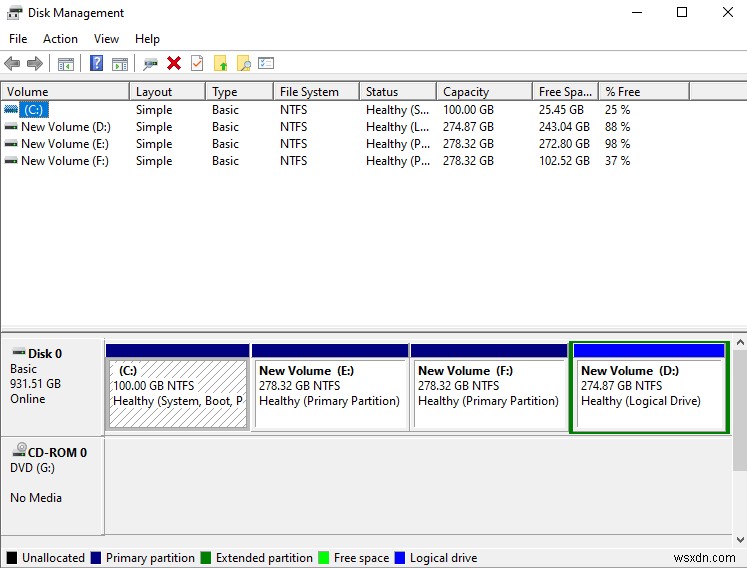Click the 98 % free cell
Image resolution: width=747 pixels, height=568 pixels.
[617, 144]
